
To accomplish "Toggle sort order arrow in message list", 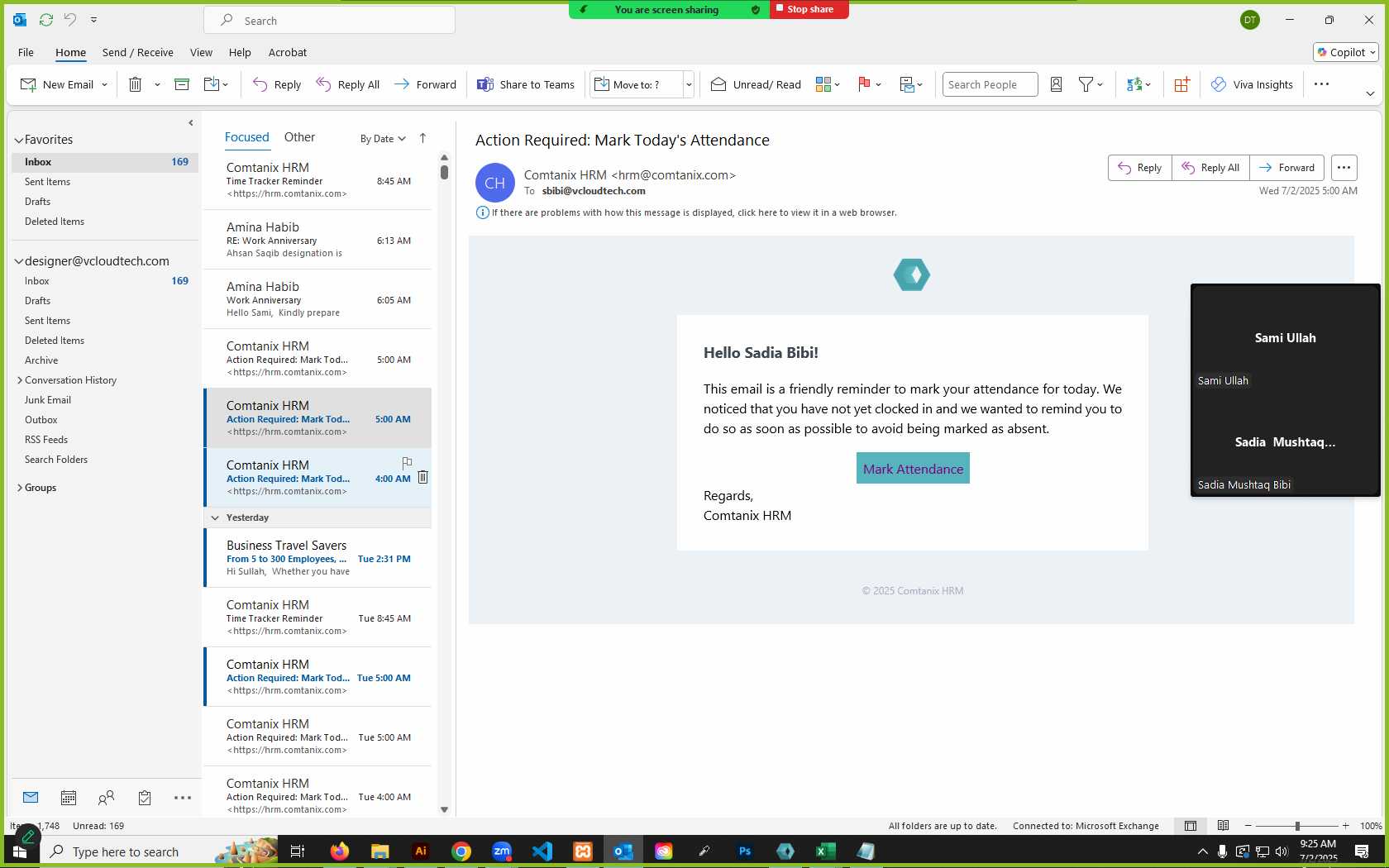I will pos(422,138).
